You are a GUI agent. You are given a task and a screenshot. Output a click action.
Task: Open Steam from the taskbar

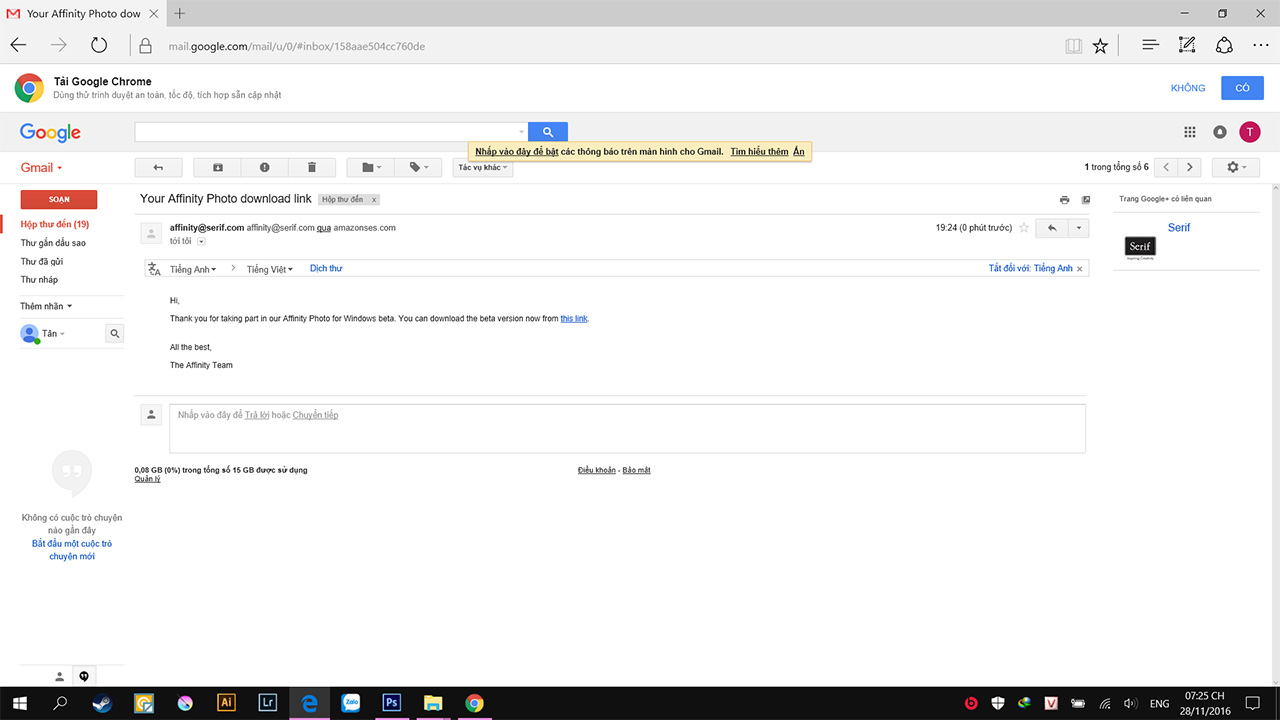point(102,703)
